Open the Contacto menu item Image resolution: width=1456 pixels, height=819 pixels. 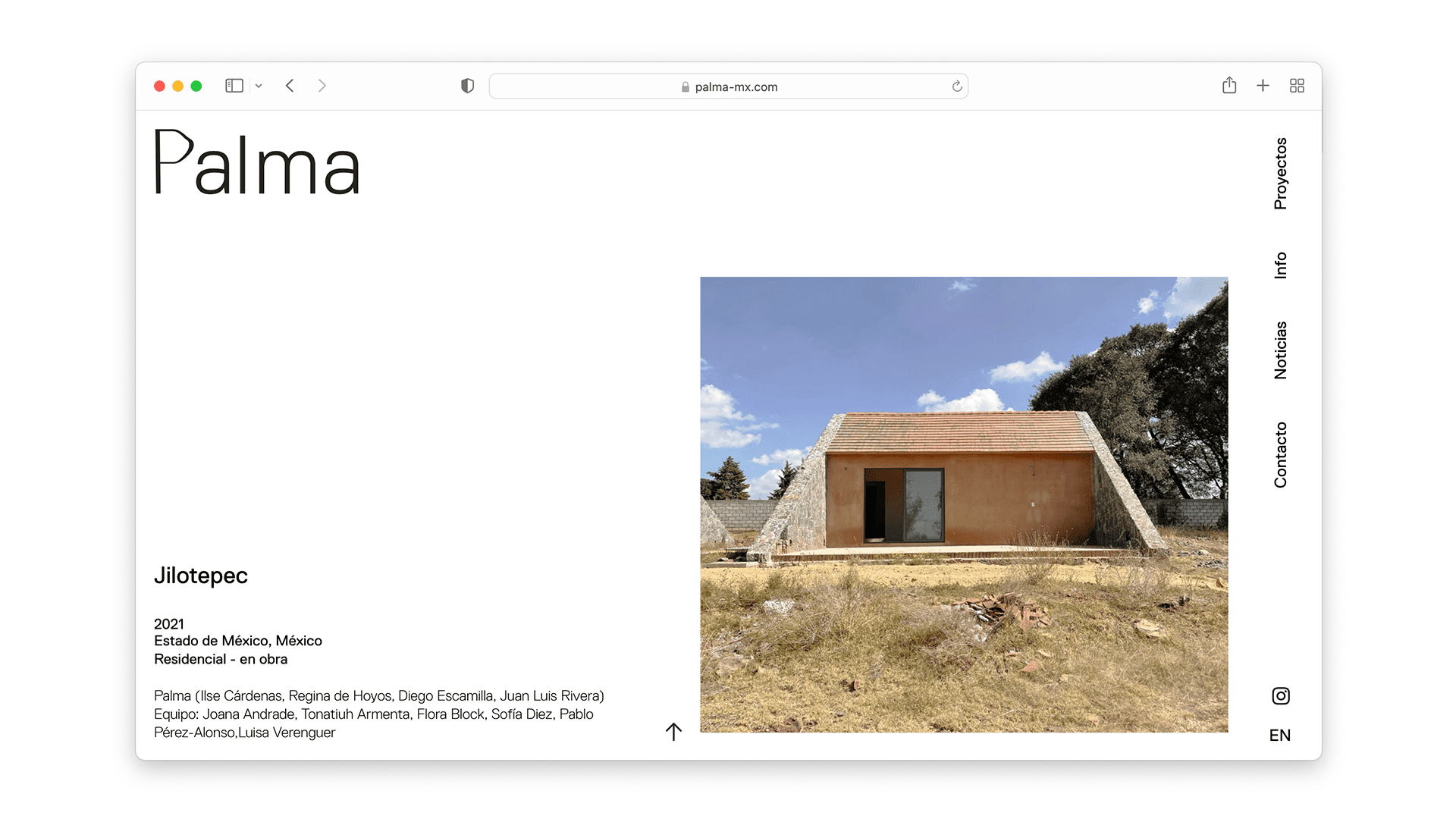coord(1281,455)
